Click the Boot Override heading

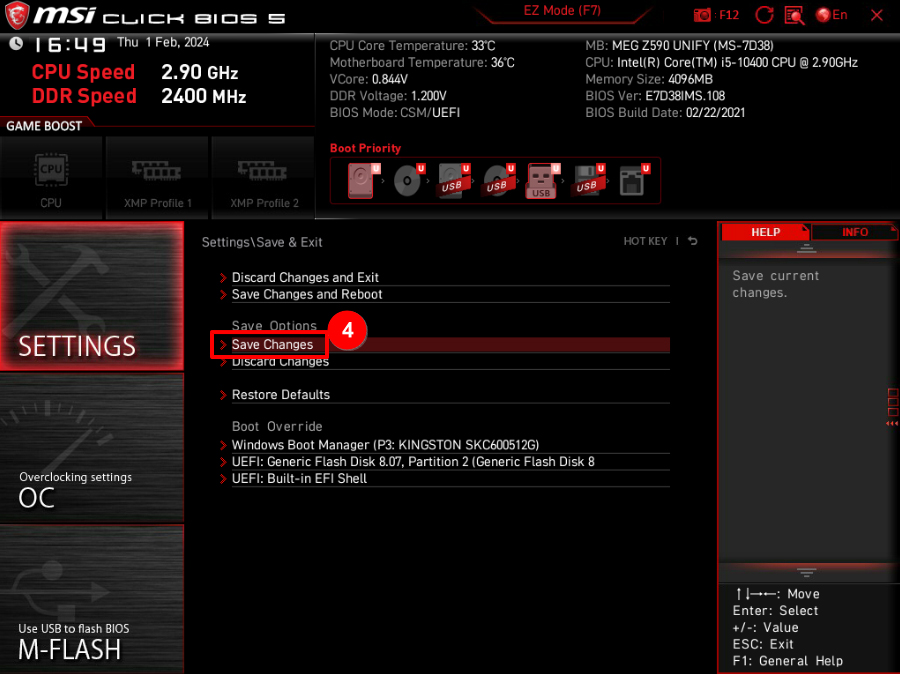pos(277,427)
